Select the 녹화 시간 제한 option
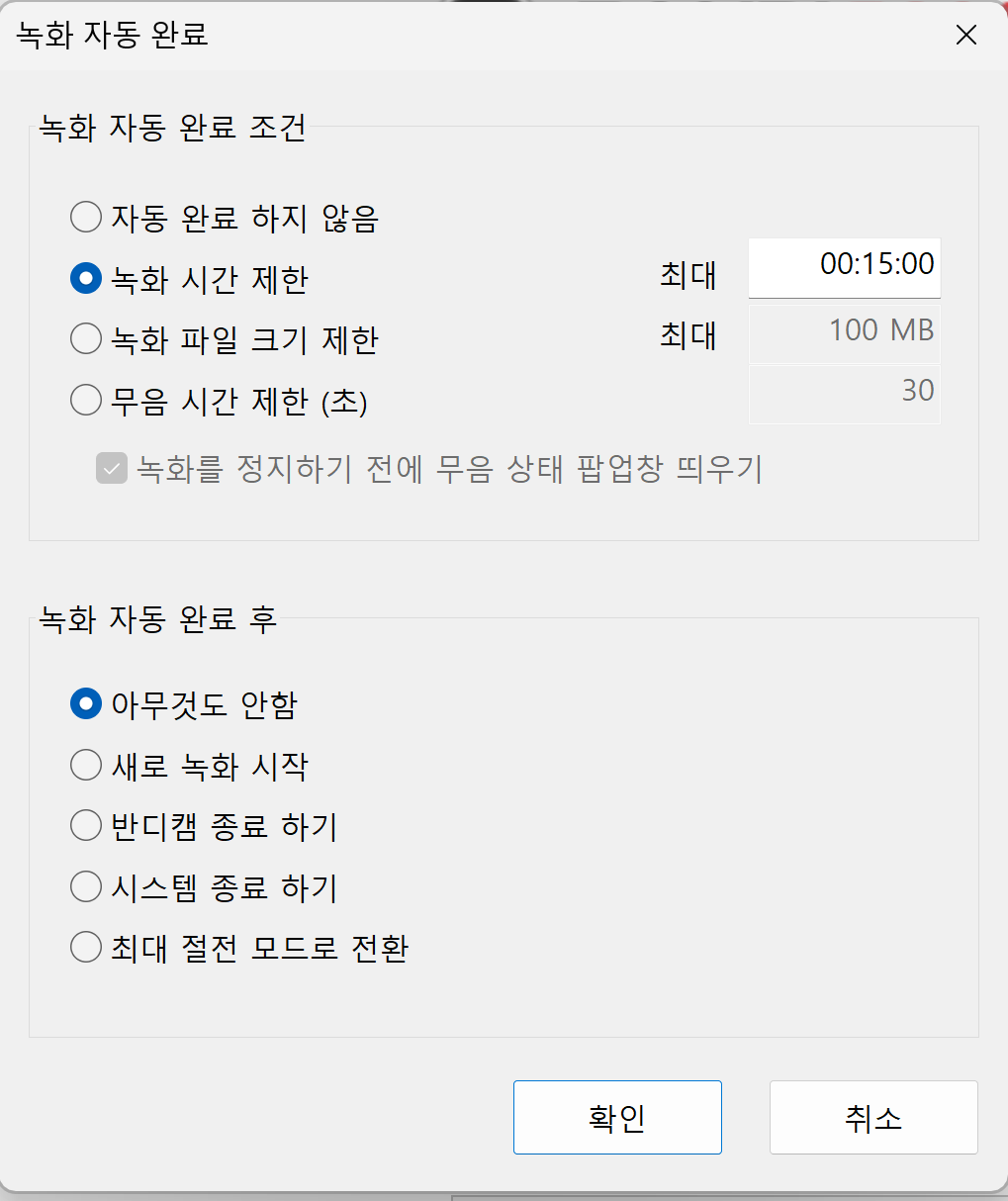 coord(86,279)
